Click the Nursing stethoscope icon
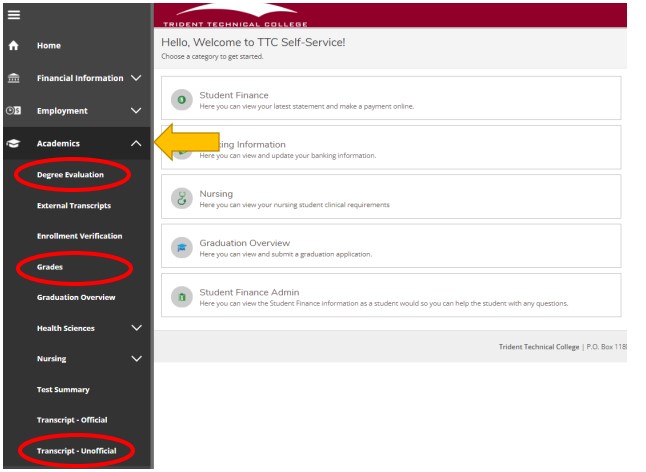 pos(181,197)
